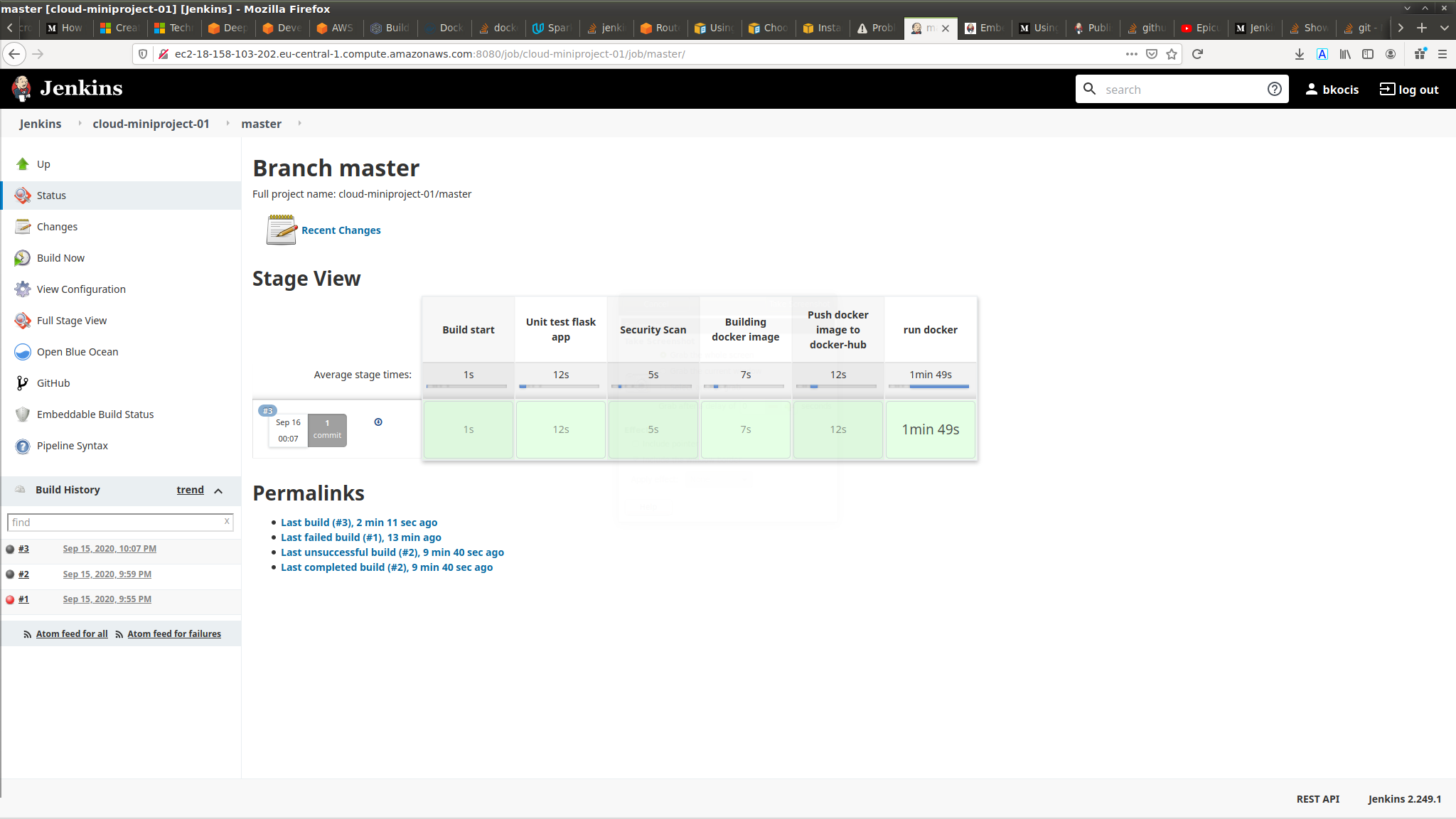
Task: Click the search help question-mark icon
Action: pyautogui.click(x=1274, y=89)
